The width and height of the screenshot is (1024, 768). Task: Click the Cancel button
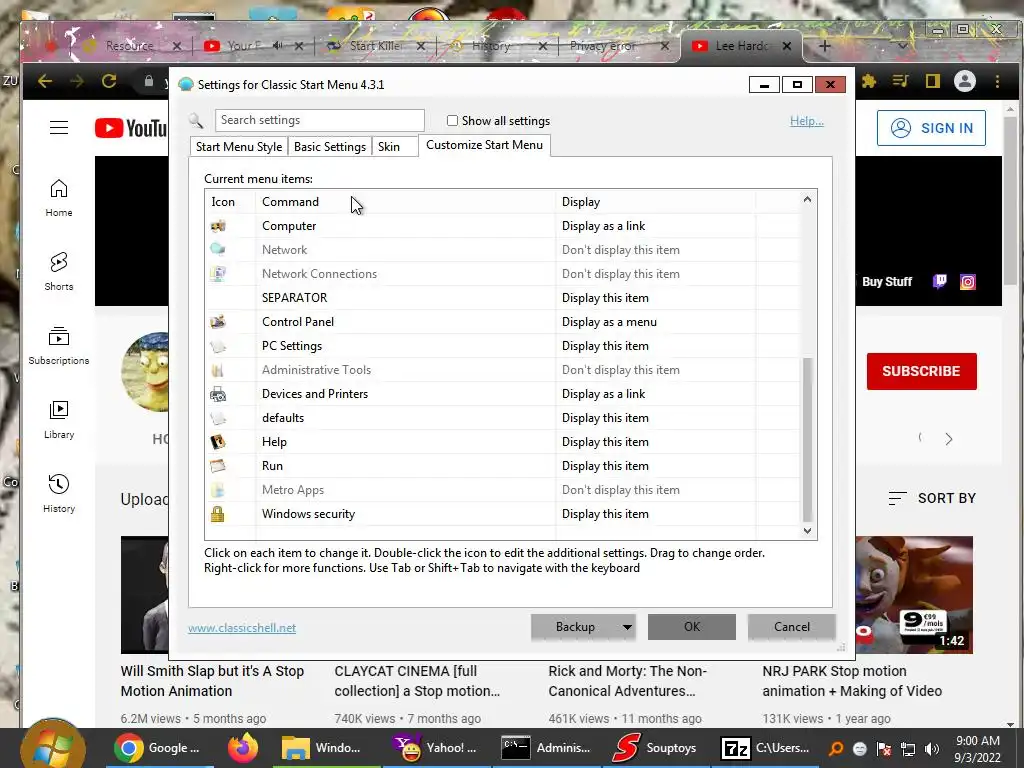click(792, 627)
